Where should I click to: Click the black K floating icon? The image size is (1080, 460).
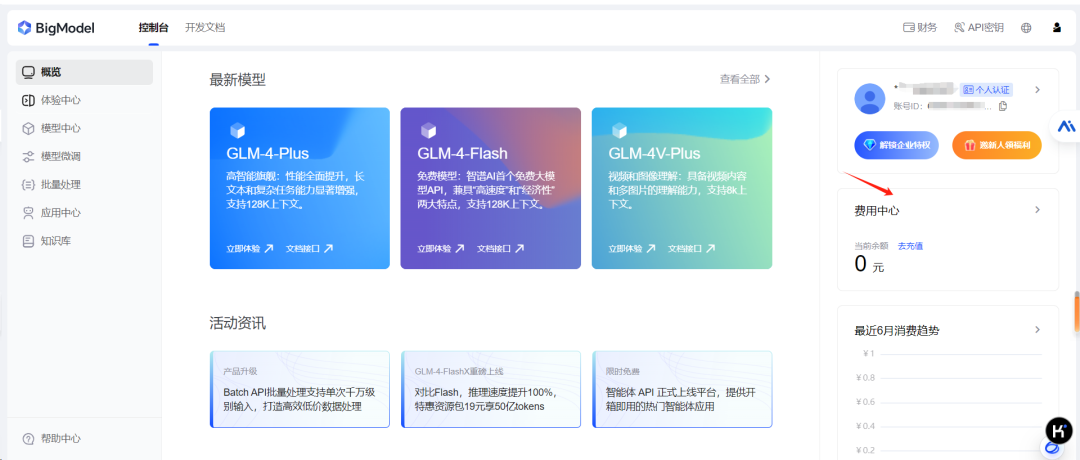click(x=1059, y=430)
